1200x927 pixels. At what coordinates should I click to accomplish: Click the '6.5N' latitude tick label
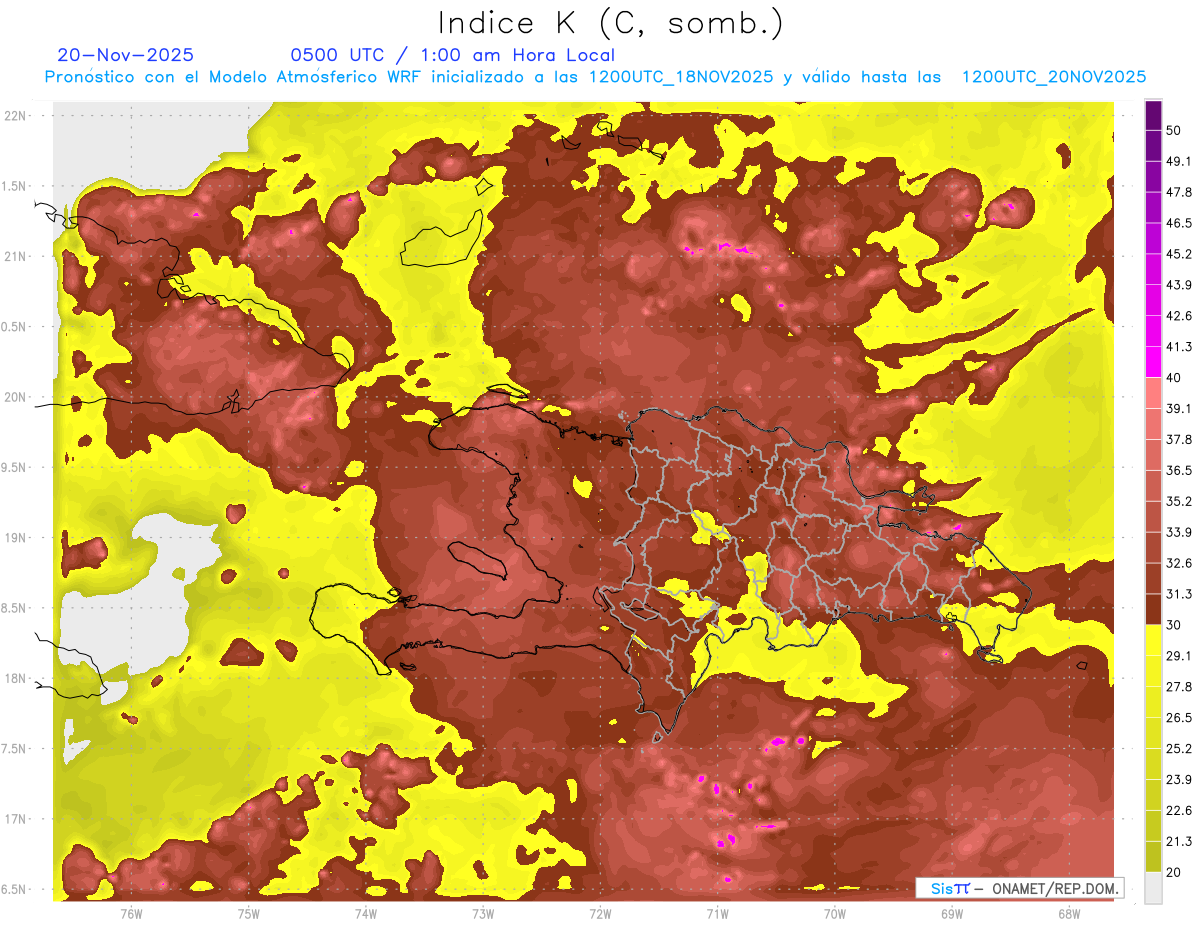(13, 889)
